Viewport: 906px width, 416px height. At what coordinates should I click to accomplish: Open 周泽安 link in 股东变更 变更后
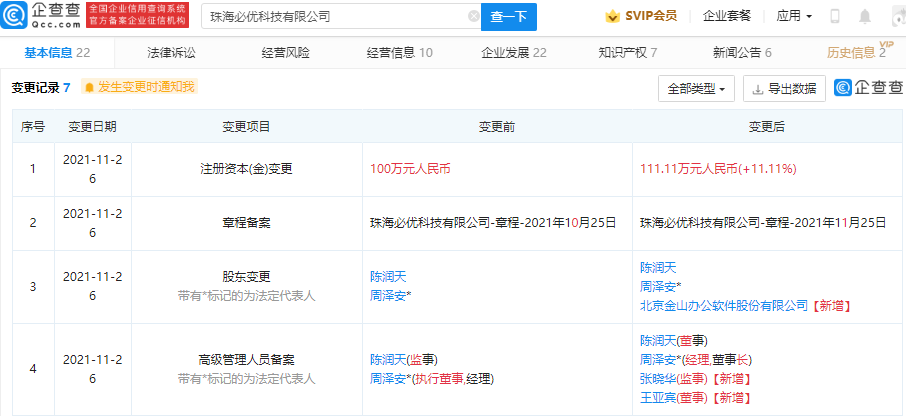coord(658,287)
